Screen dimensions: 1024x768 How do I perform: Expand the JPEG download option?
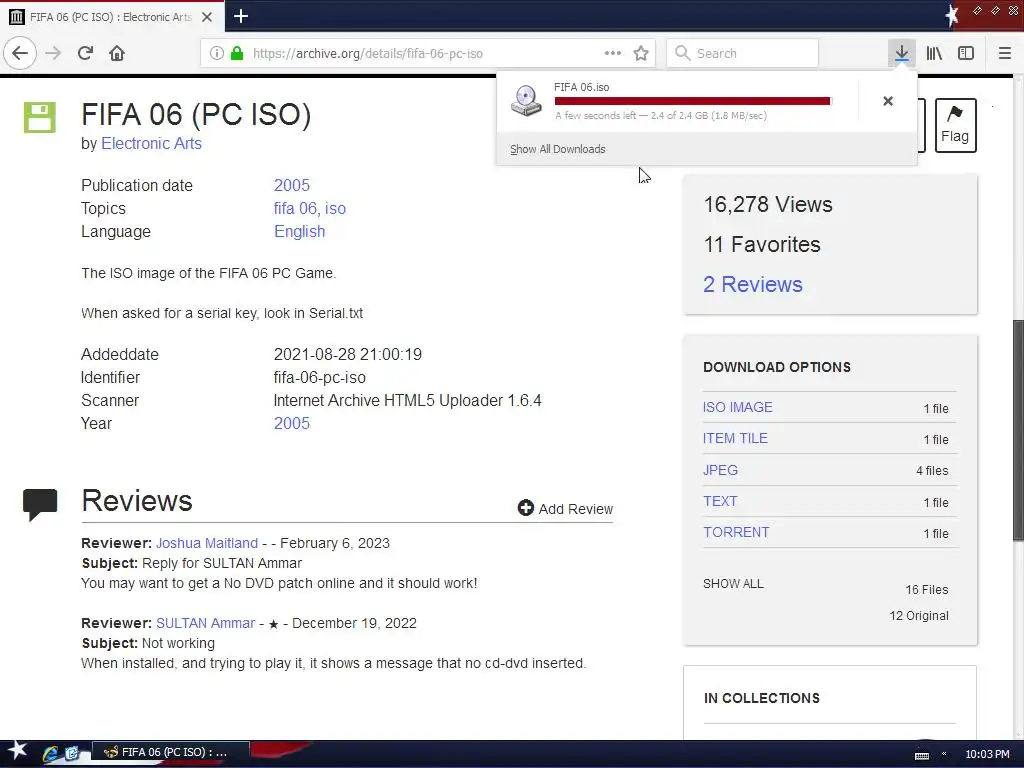click(720, 470)
